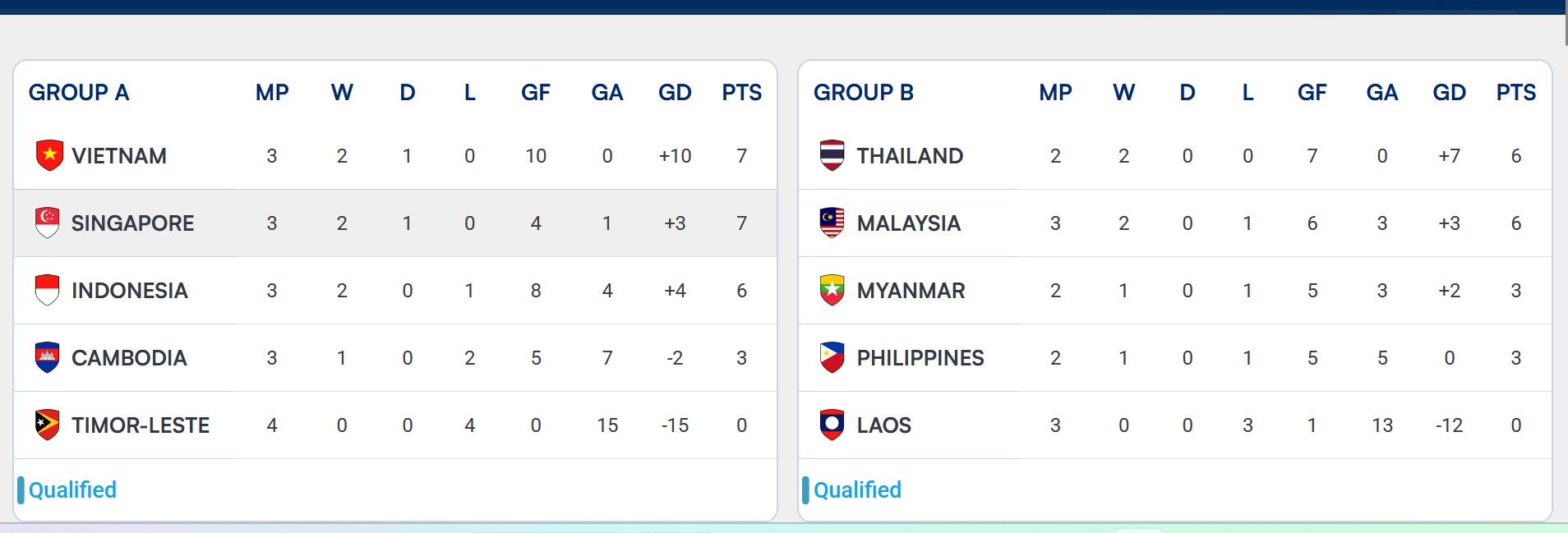Click the GROUP A table heading
The height and width of the screenshot is (533, 1568).
[79, 93]
